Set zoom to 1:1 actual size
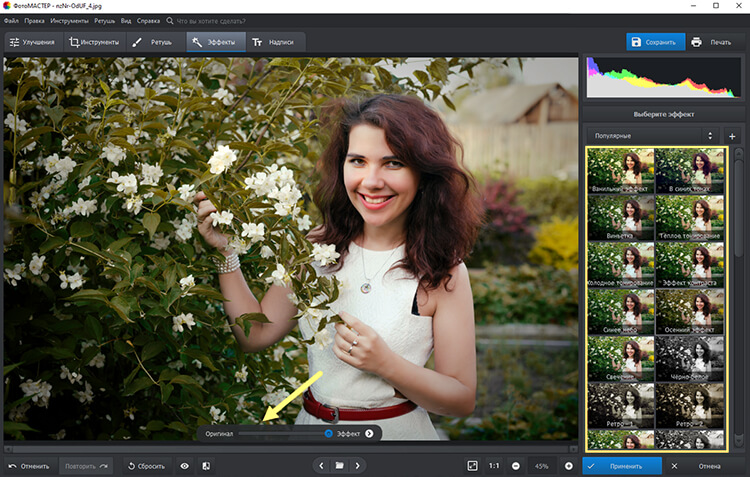This screenshot has width=750, height=477. [494, 466]
